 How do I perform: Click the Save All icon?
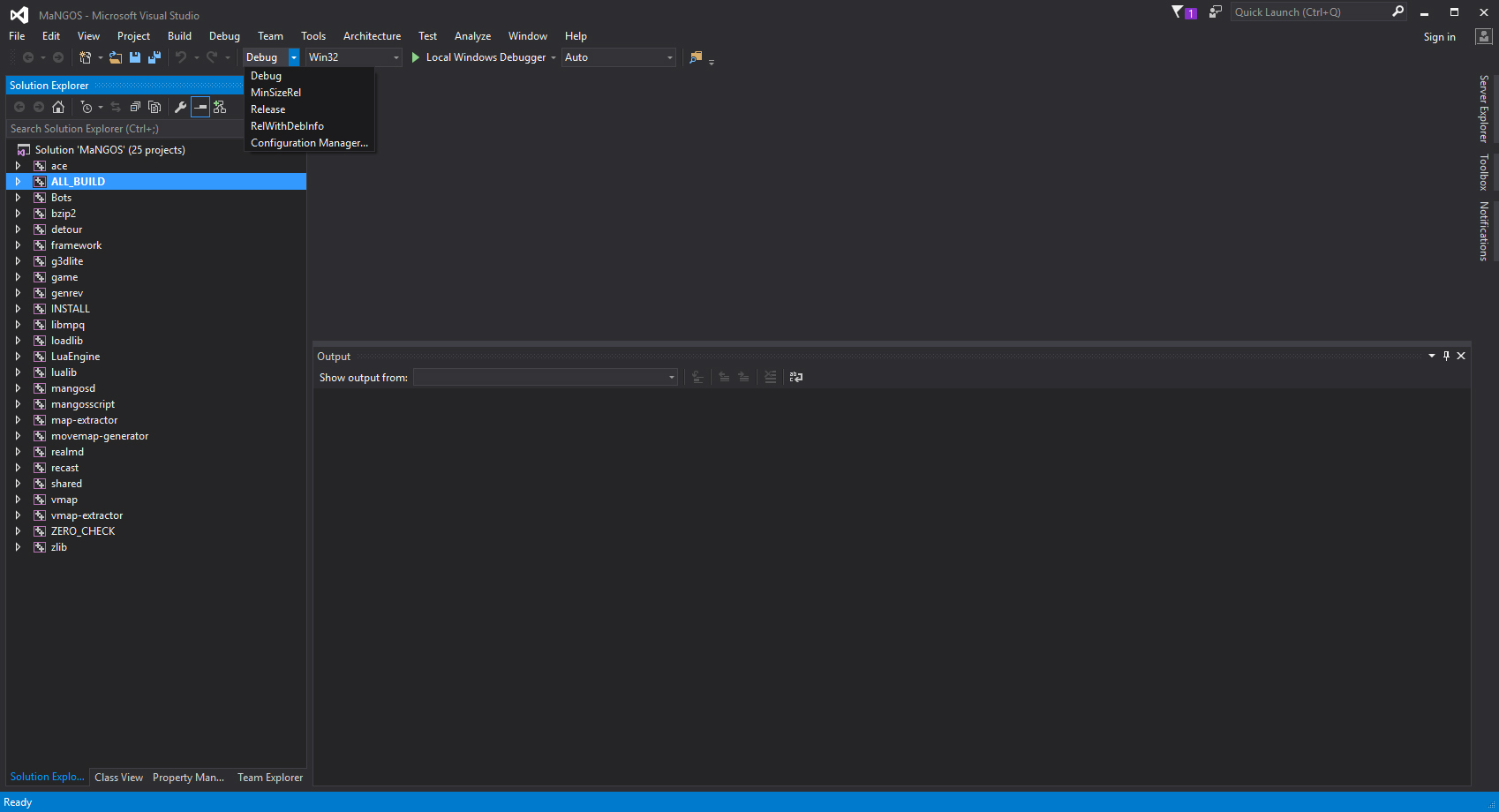point(154,57)
